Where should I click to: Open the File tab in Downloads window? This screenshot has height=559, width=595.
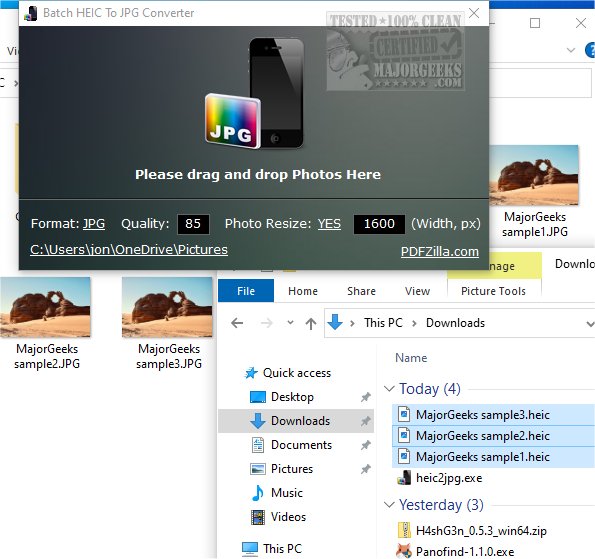pos(246,291)
